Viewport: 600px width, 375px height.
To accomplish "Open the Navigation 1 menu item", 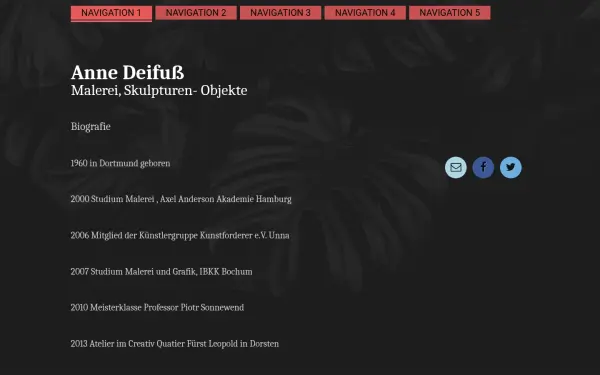I will click(x=111, y=13).
